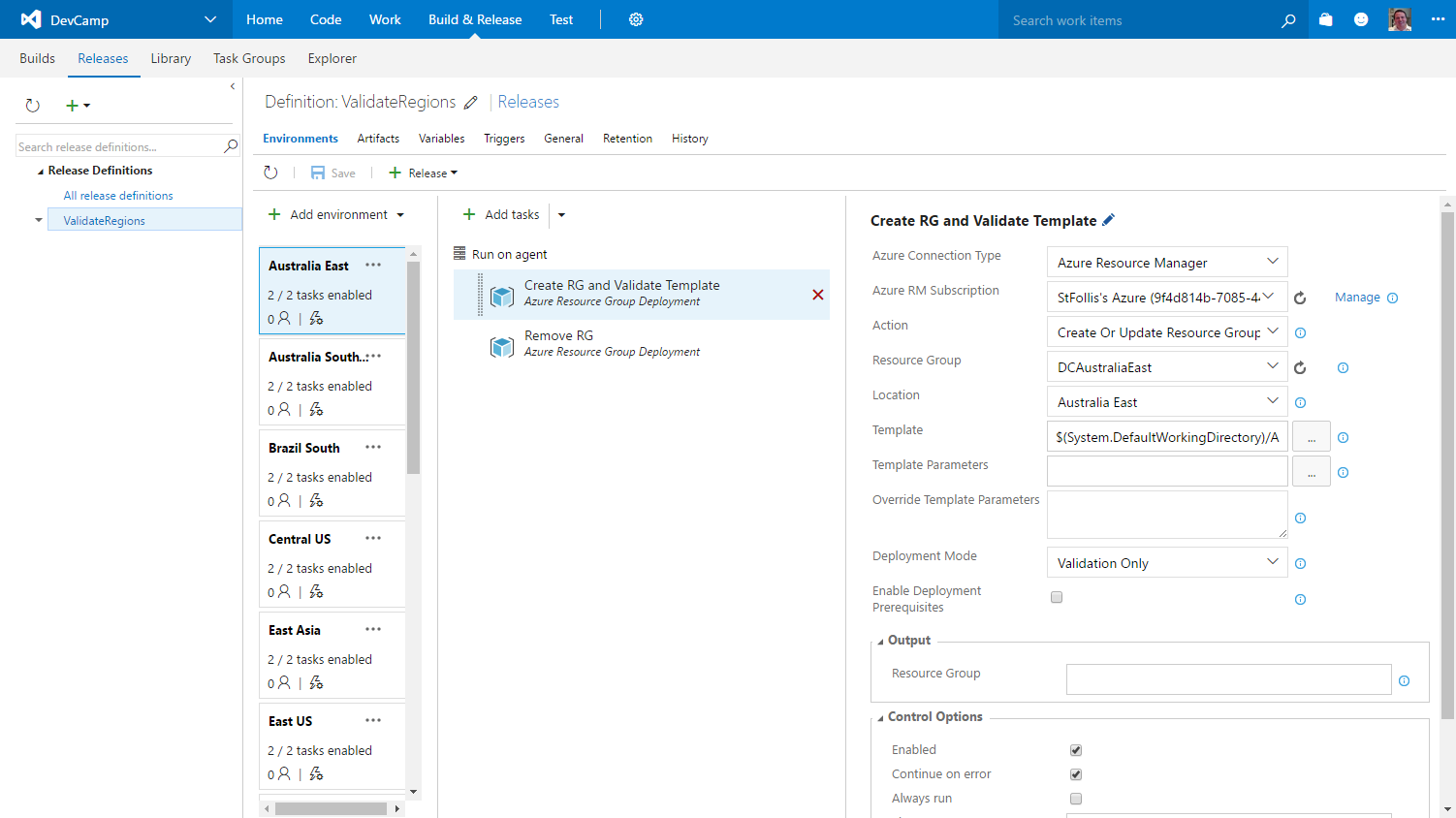Open Brazil South environment ellipsis menu

tap(373, 447)
